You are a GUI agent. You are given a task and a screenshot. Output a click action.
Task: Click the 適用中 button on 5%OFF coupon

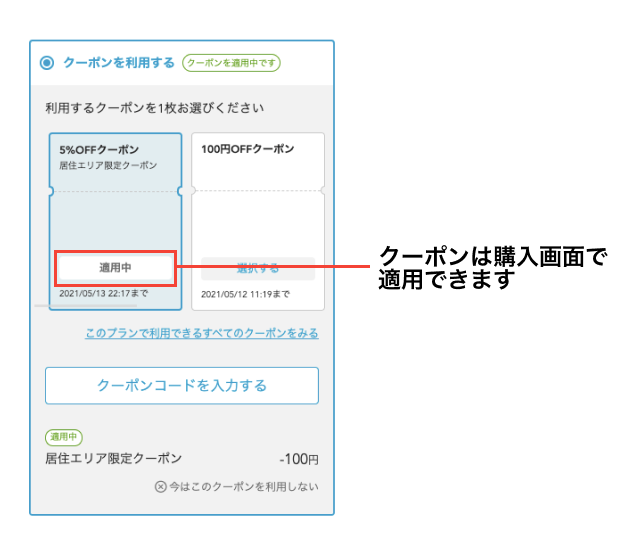(115, 268)
